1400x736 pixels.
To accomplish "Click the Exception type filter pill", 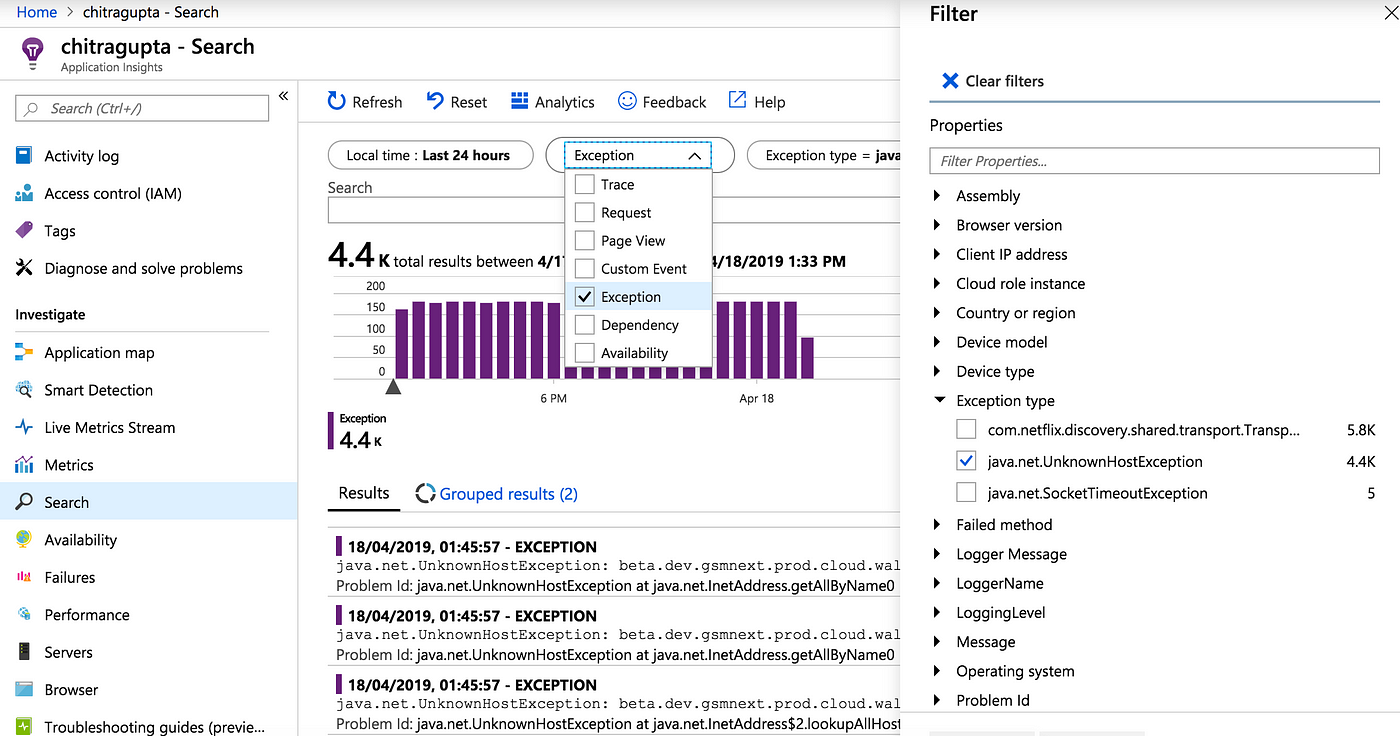I will point(825,155).
